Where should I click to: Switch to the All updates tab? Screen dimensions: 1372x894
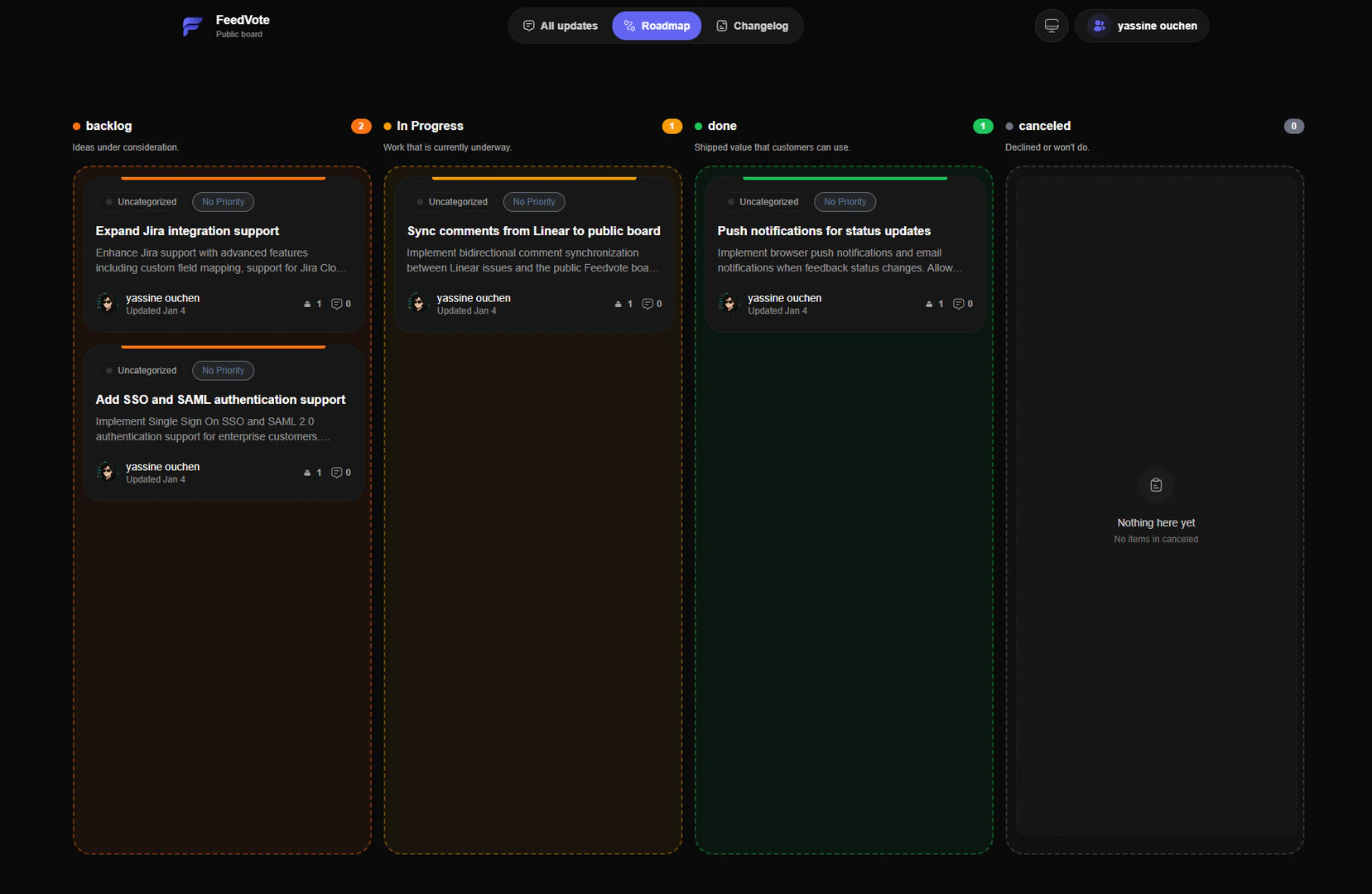point(560,26)
